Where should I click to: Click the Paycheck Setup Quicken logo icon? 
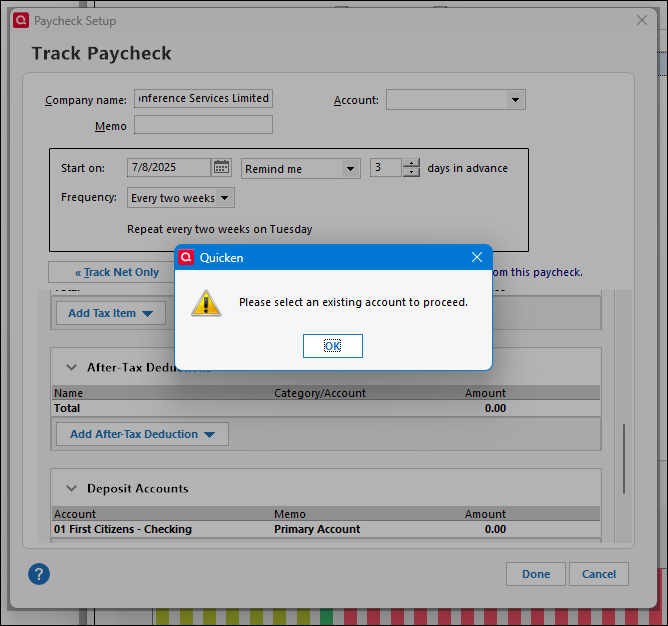(x=21, y=20)
